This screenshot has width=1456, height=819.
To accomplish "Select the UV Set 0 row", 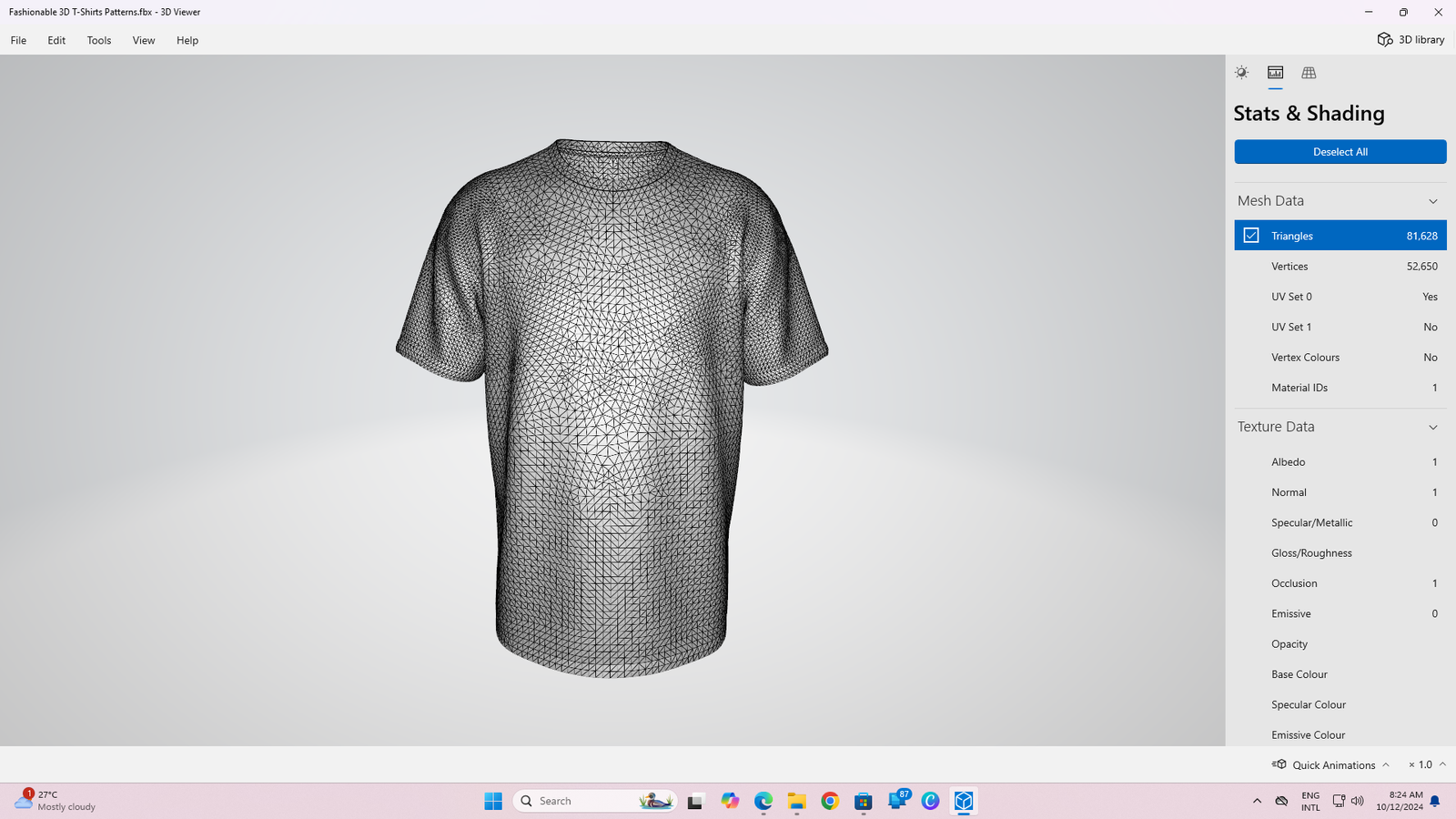I will pyautogui.click(x=1340, y=297).
